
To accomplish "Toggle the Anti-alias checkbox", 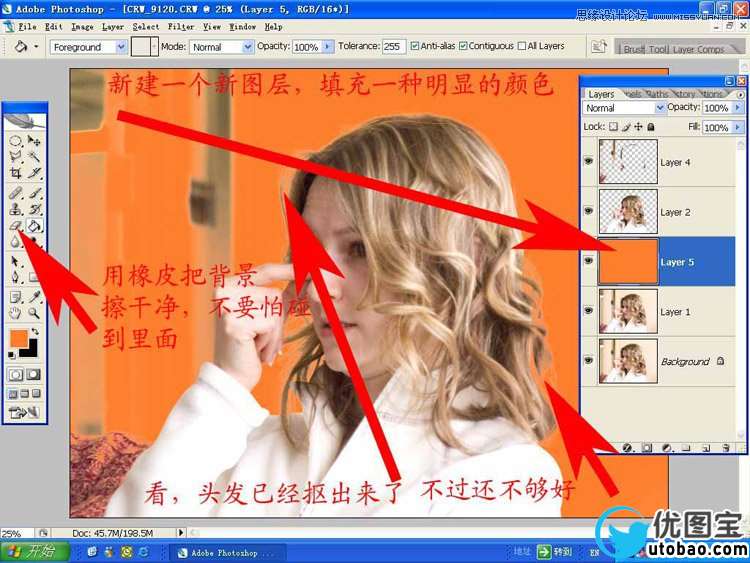I will click(x=415, y=46).
